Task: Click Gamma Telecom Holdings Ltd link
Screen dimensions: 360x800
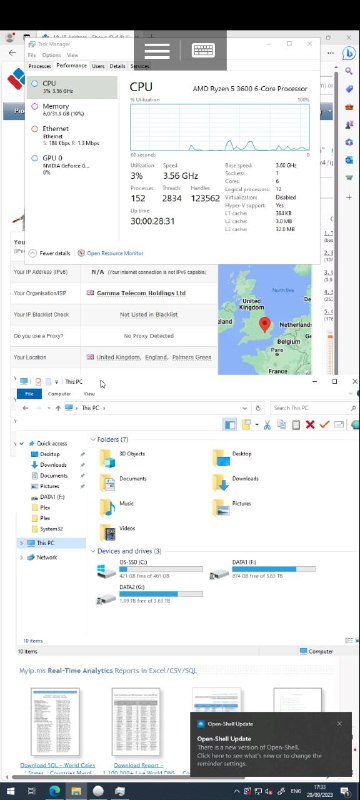Action: (141, 293)
